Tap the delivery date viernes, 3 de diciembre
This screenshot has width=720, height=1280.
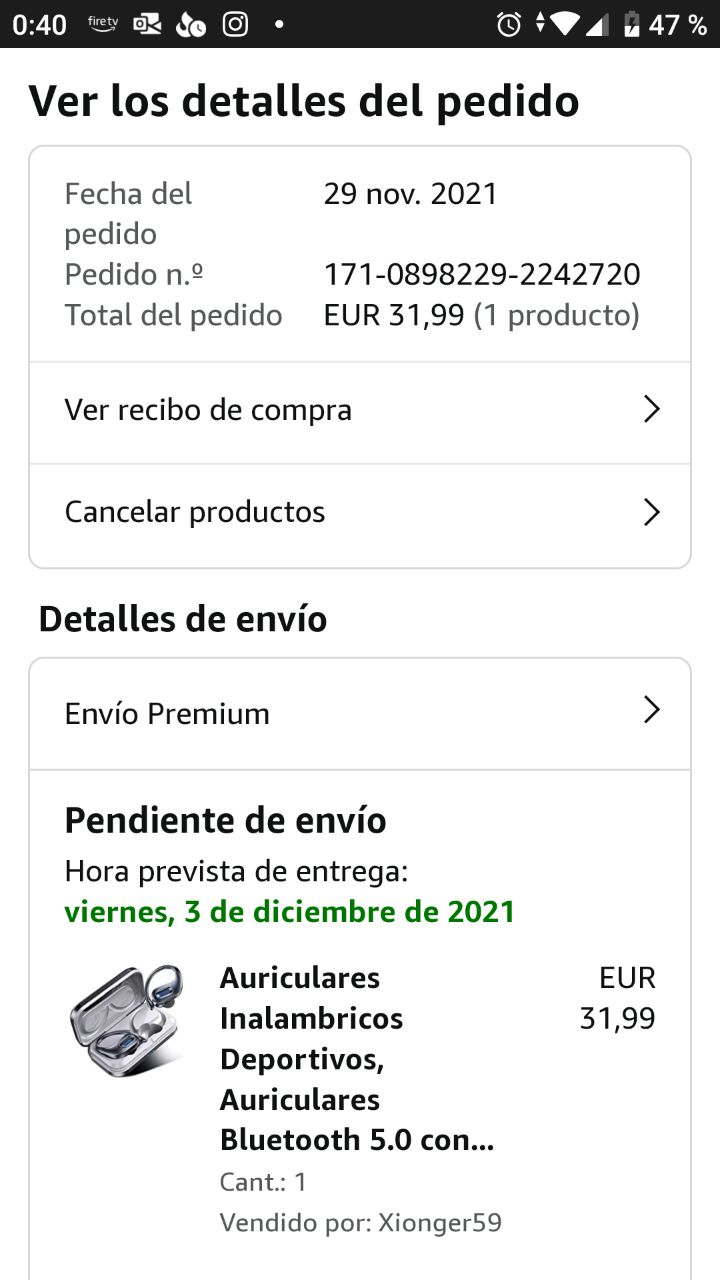tap(289, 912)
